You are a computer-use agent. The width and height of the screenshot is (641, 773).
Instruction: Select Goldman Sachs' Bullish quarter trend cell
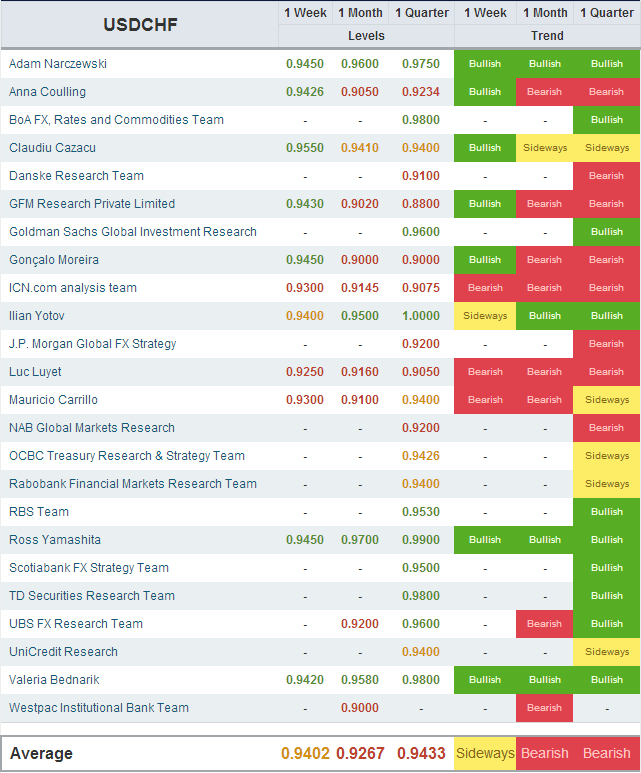tap(607, 232)
